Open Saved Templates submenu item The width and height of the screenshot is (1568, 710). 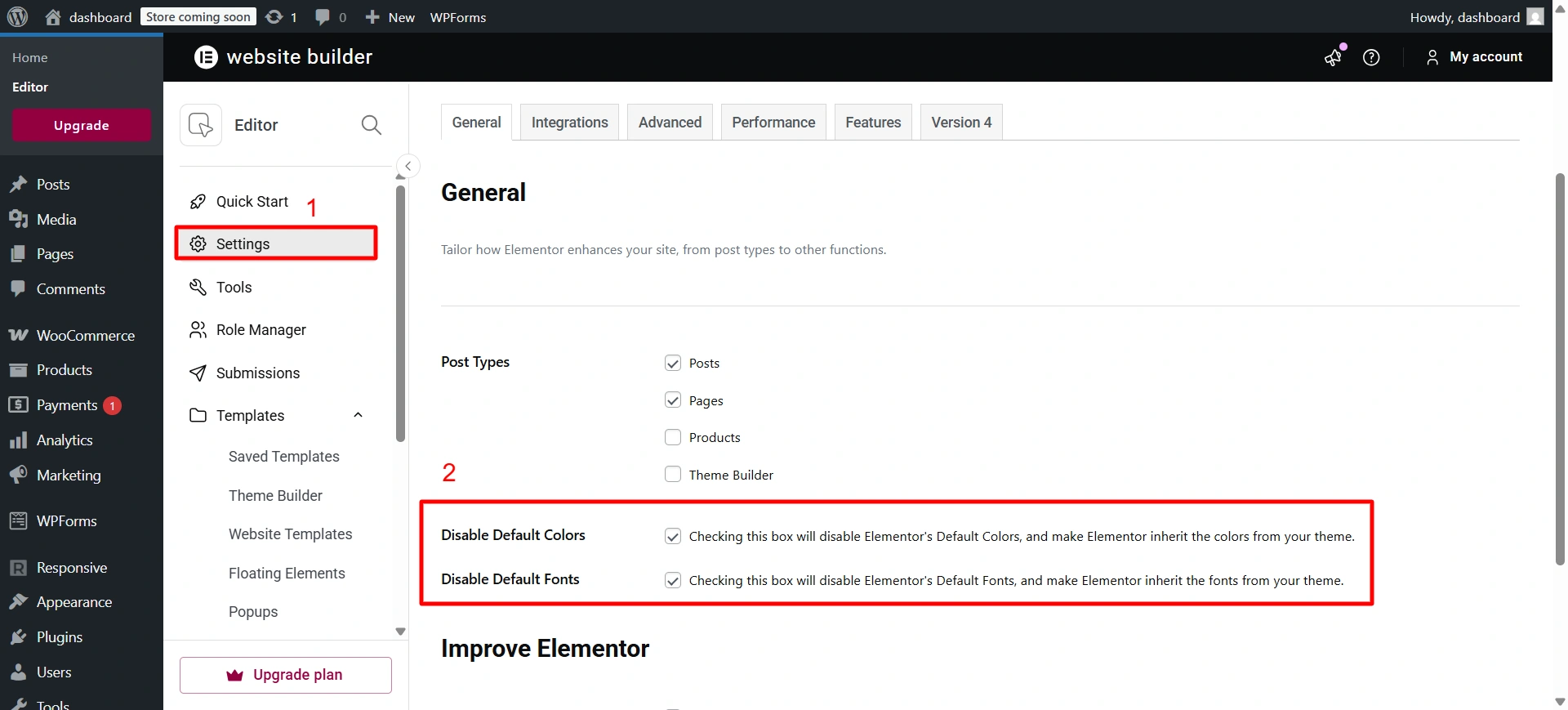pyautogui.click(x=284, y=457)
